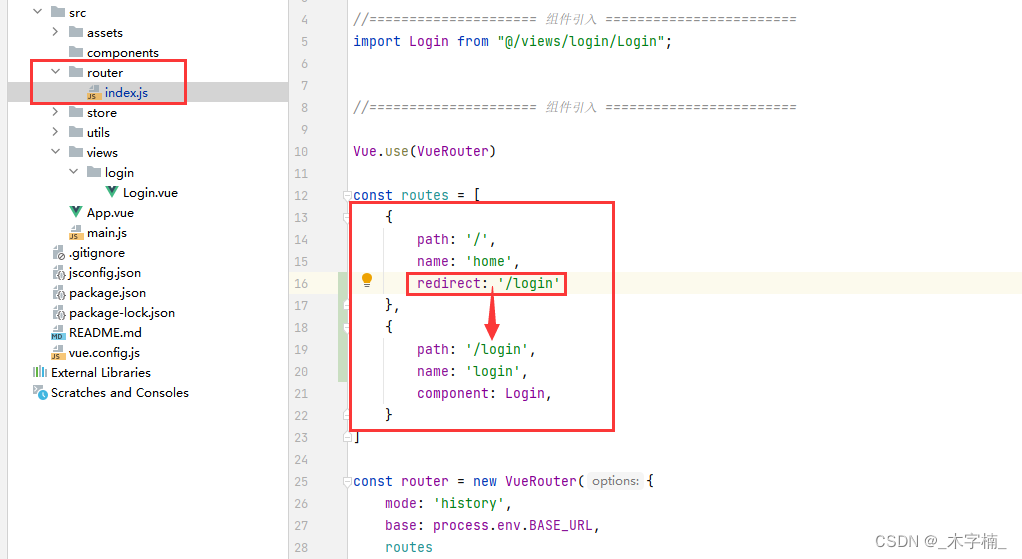Viewport: 1022px width, 559px height.
Task: Select the components folder label
Action: (x=123, y=52)
